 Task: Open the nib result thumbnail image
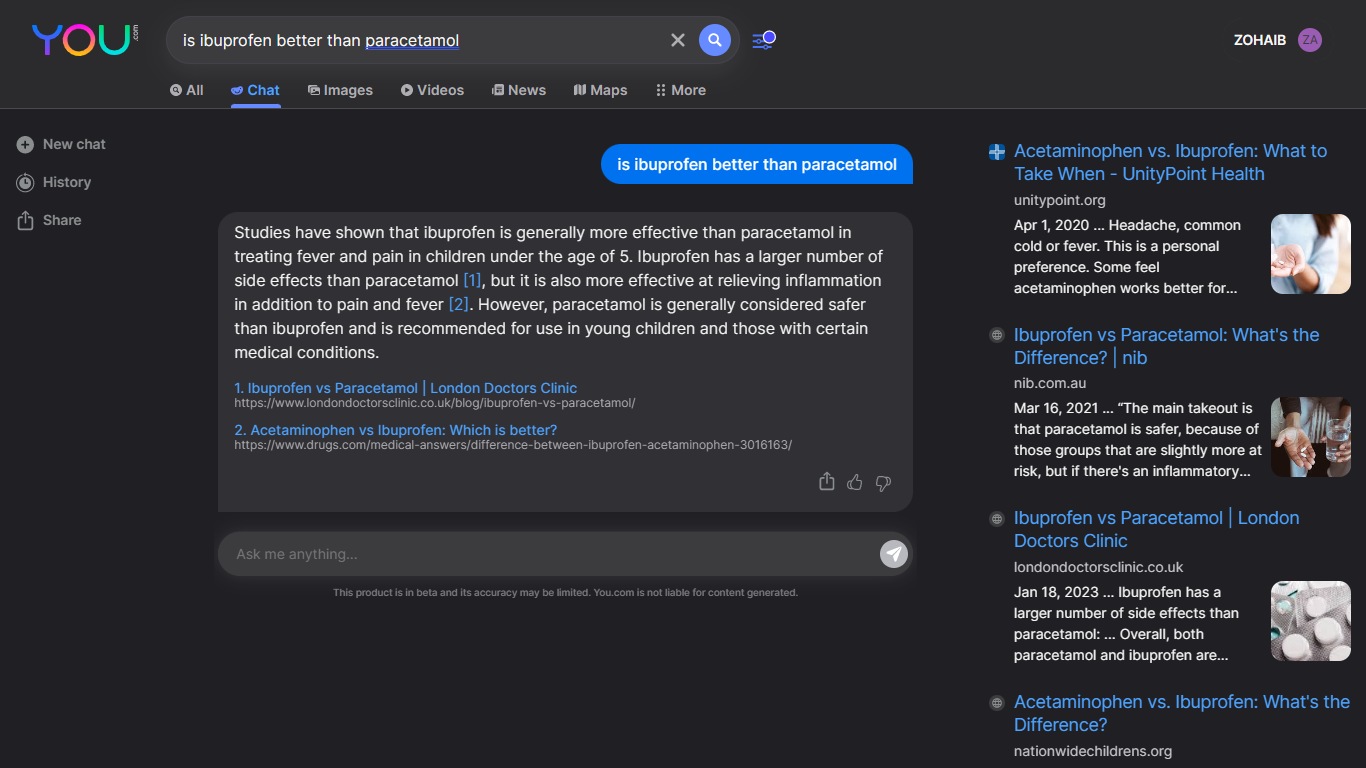[x=1310, y=437]
